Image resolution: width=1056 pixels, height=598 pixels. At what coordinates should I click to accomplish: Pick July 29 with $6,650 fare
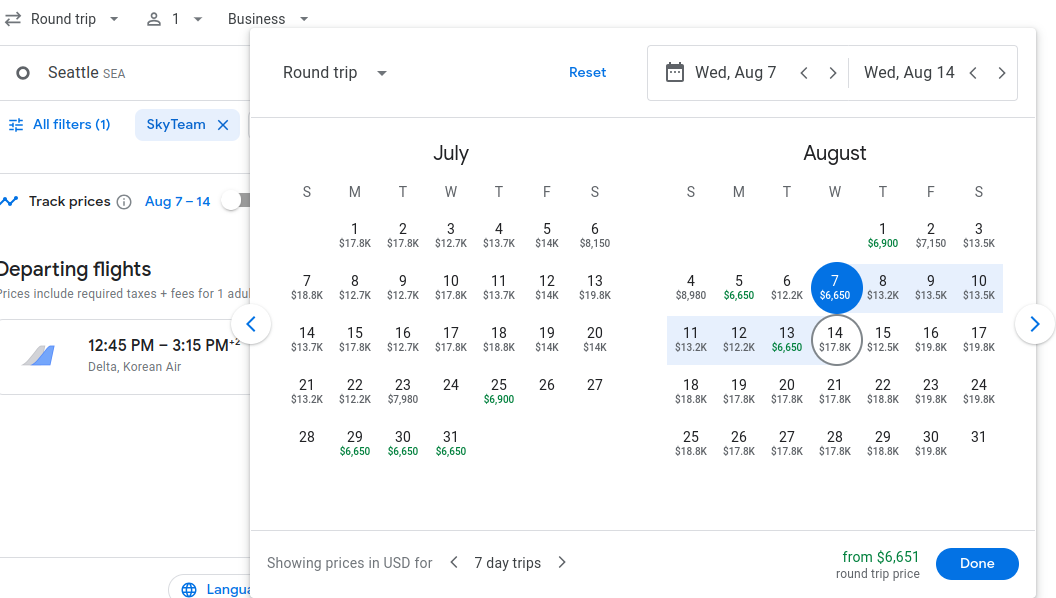pyautogui.click(x=354, y=443)
